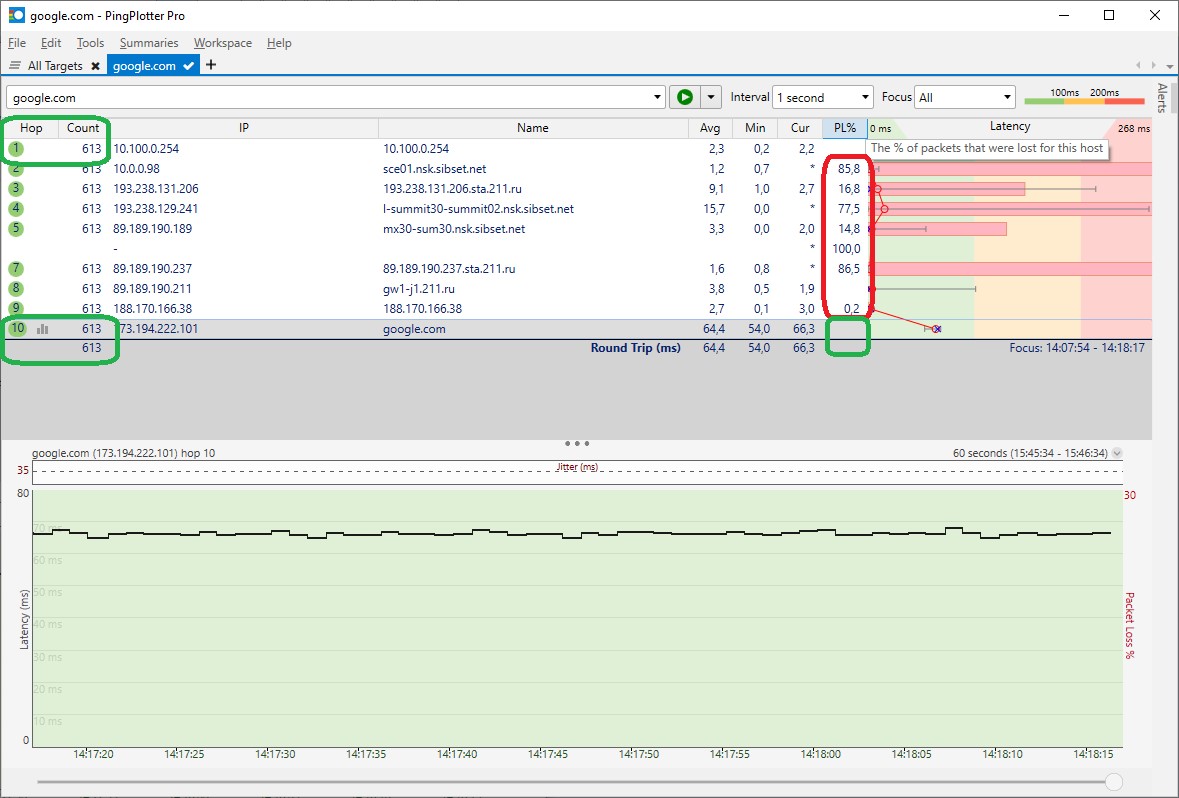Click the hop 3 green circle icon
Screen dimensions: 1179x798
(16, 188)
